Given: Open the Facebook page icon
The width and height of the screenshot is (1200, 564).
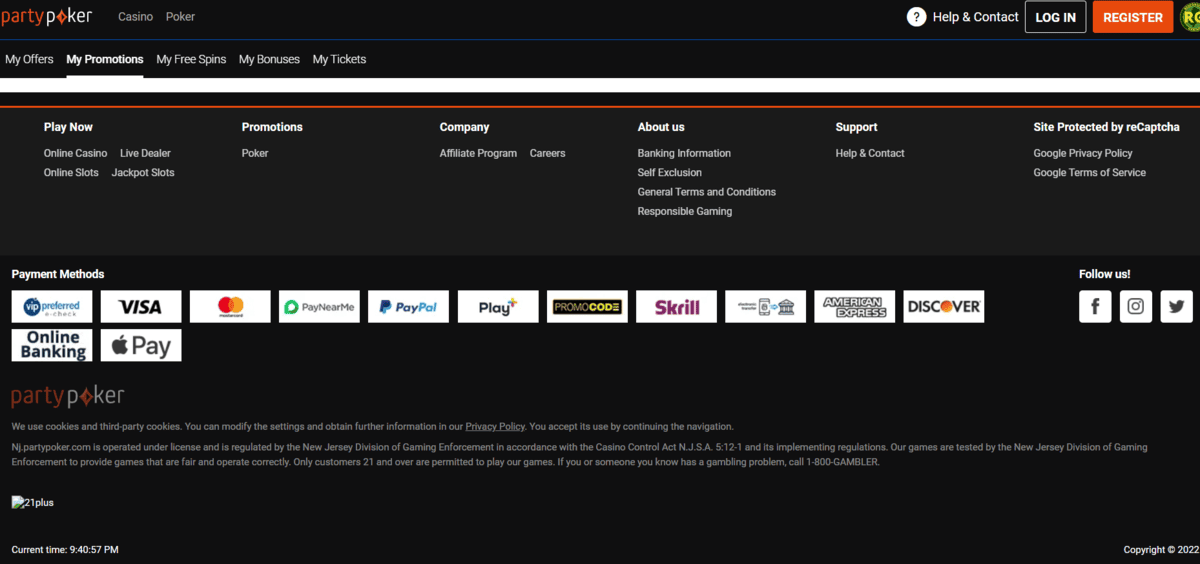Looking at the screenshot, I should click(x=1095, y=307).
